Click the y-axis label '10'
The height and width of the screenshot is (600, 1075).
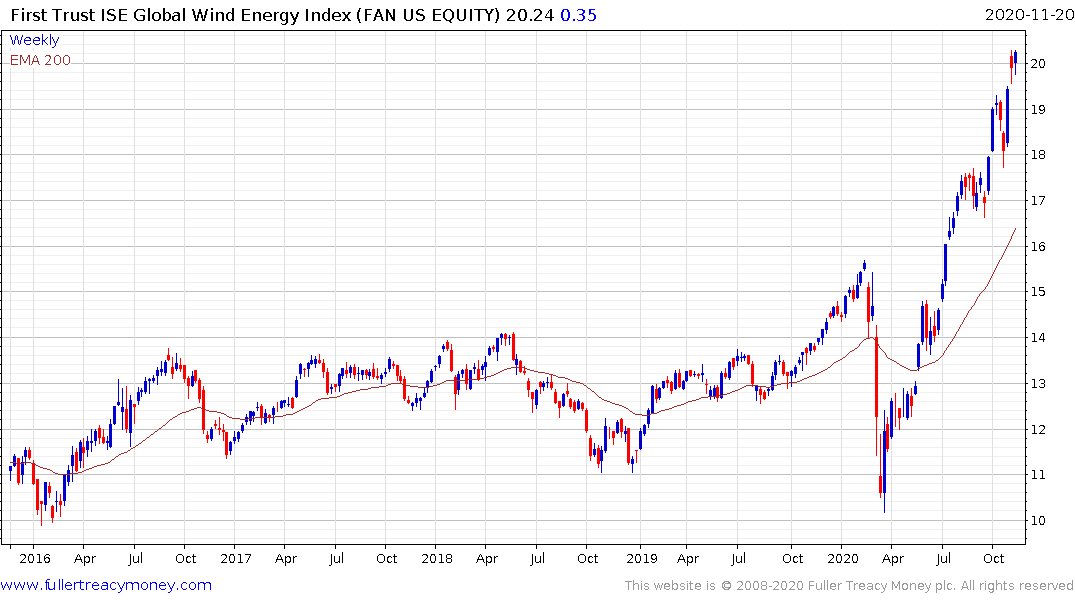[x=1038, y=521]
